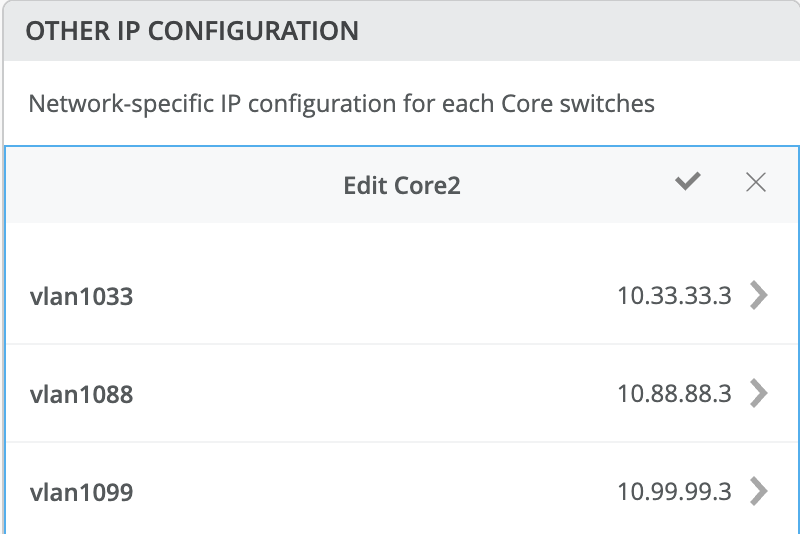800x534 pixels.
Task: Select the vlan1088 label
Action: (81, 395)
